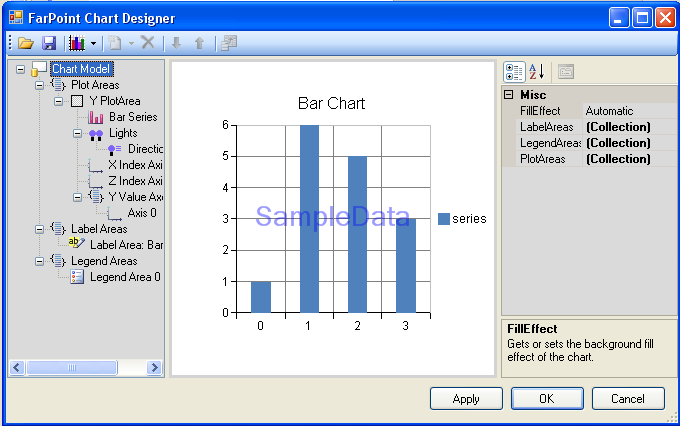Screen dimensions: 680x426
Task: Click the properties window toolbar icon
Action: [x=229, y=43]
